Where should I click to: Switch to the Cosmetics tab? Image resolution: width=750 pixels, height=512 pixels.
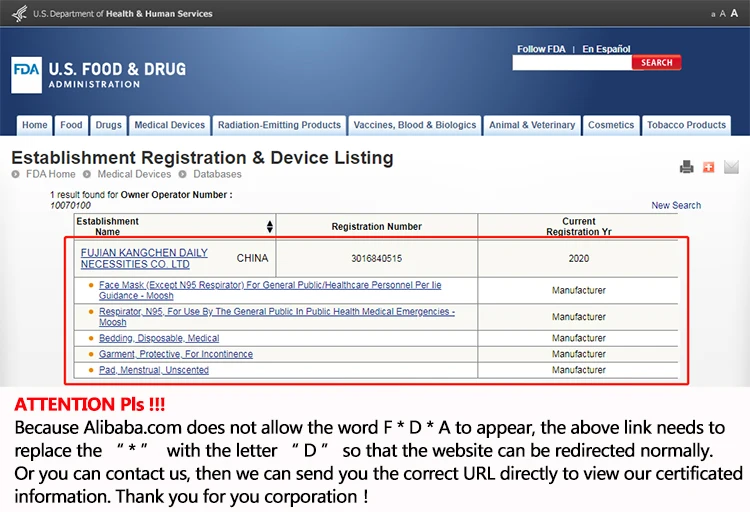pos(611,125)
